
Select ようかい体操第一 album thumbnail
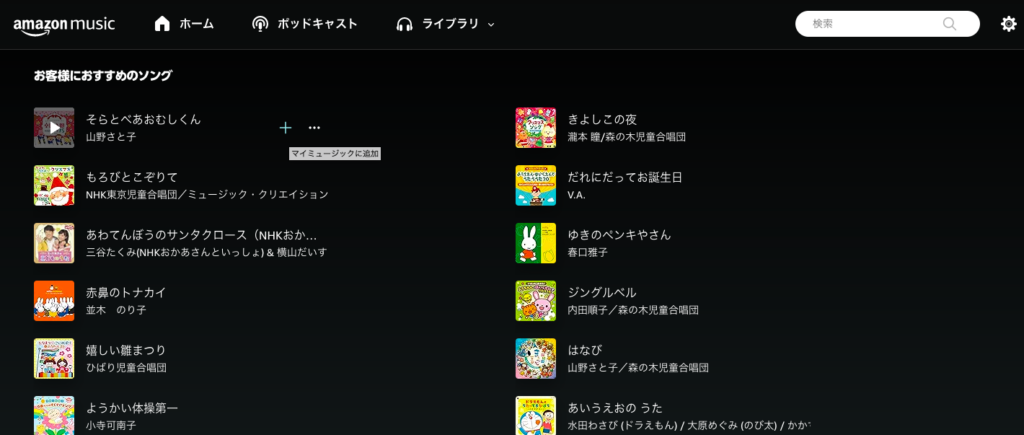click(x=54, y=415)
